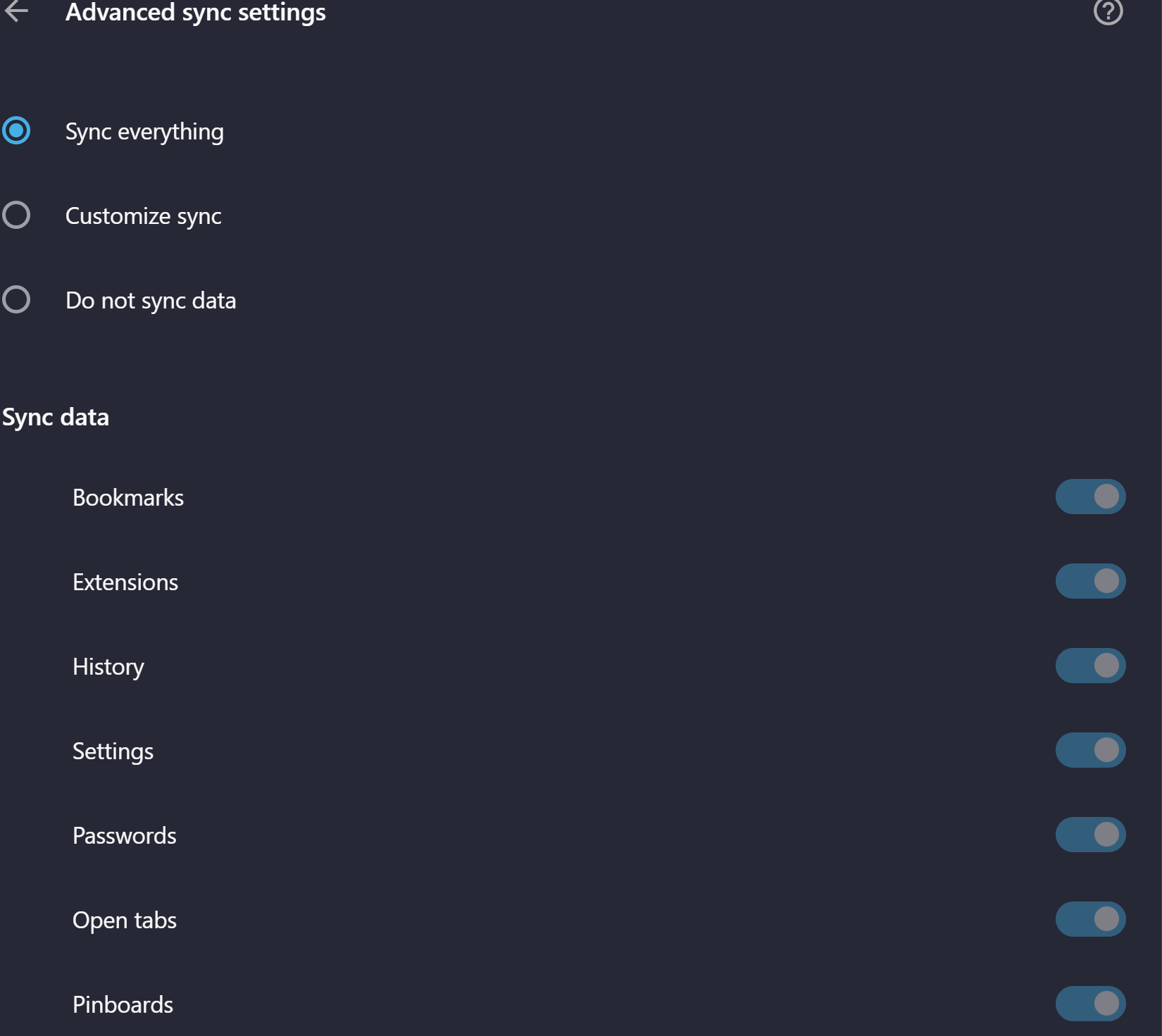The width and height of the screenshot is (1162, 1036).
Task: Open the help question mark icon
Action: coord(1108,11)
